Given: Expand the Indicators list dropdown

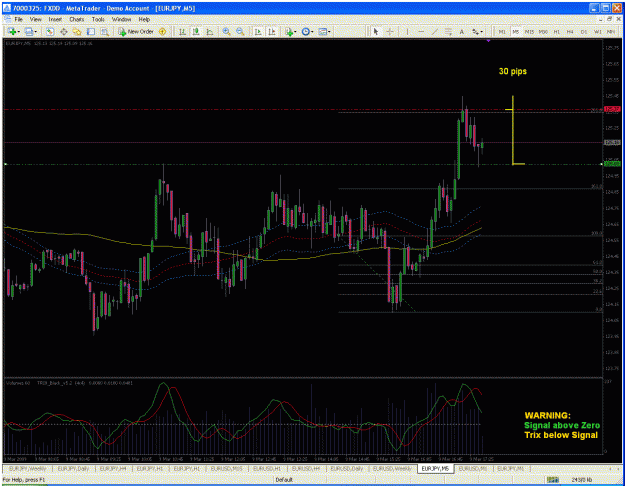Looking at the screenshot, I should [x=295, y=32].
